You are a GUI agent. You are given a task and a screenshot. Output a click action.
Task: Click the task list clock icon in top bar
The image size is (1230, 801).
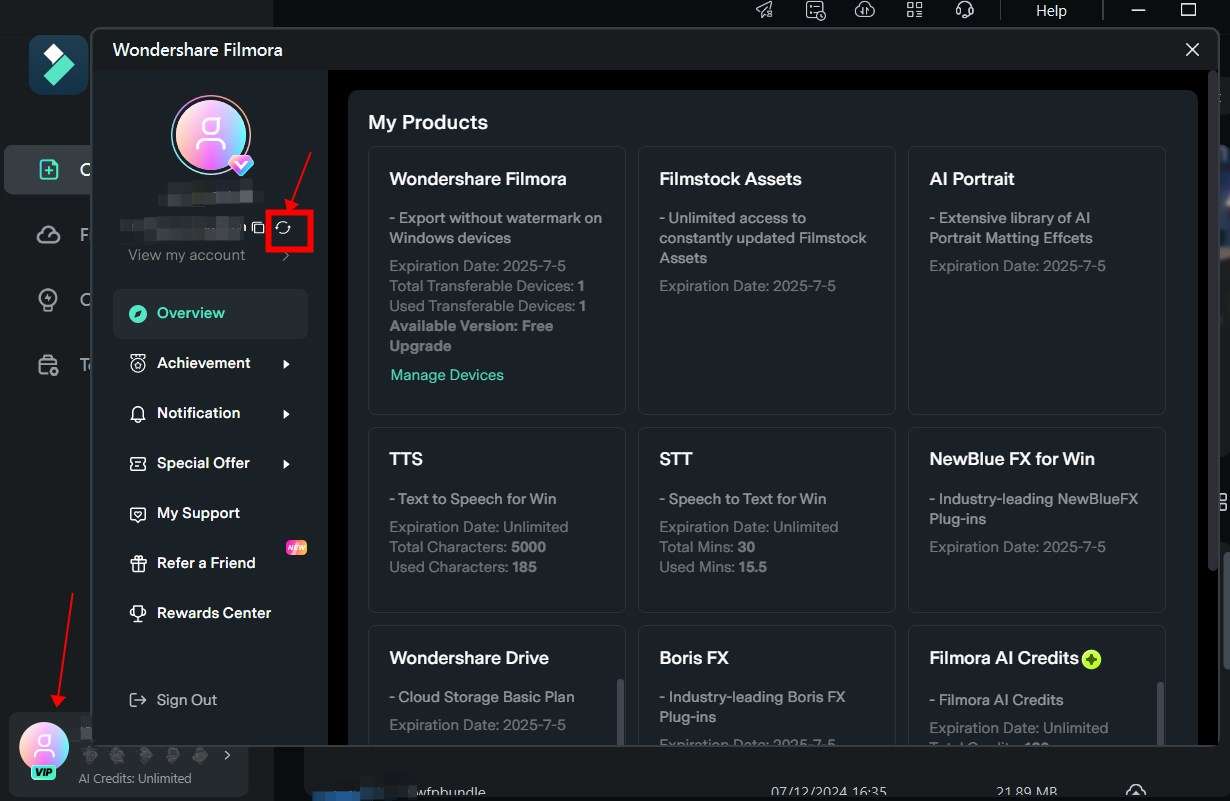pyautogui.click(x=815, y=10)
